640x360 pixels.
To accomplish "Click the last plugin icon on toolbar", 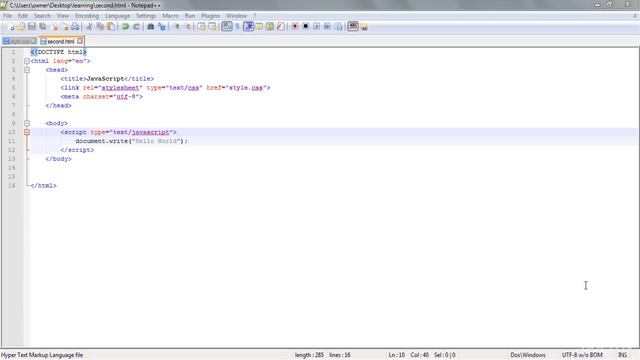I will pyautogui.click(x=364, y=27).
